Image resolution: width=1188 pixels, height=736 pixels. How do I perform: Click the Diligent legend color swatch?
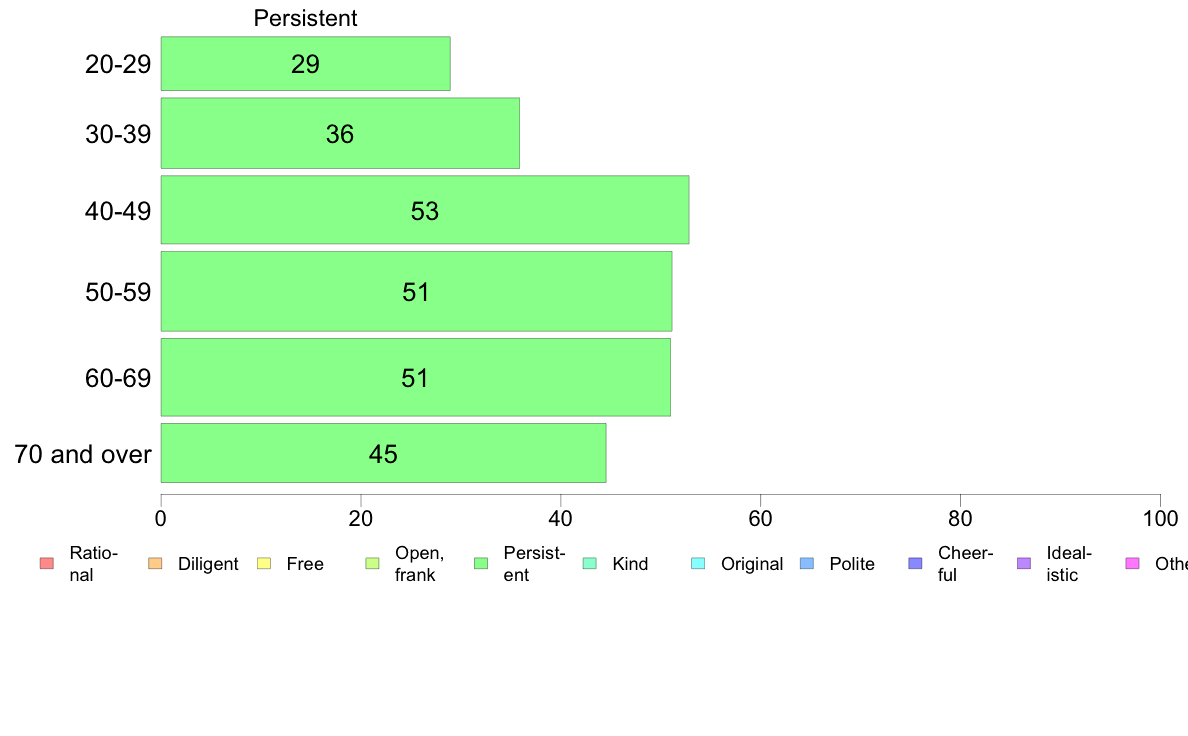click(155, 563)
